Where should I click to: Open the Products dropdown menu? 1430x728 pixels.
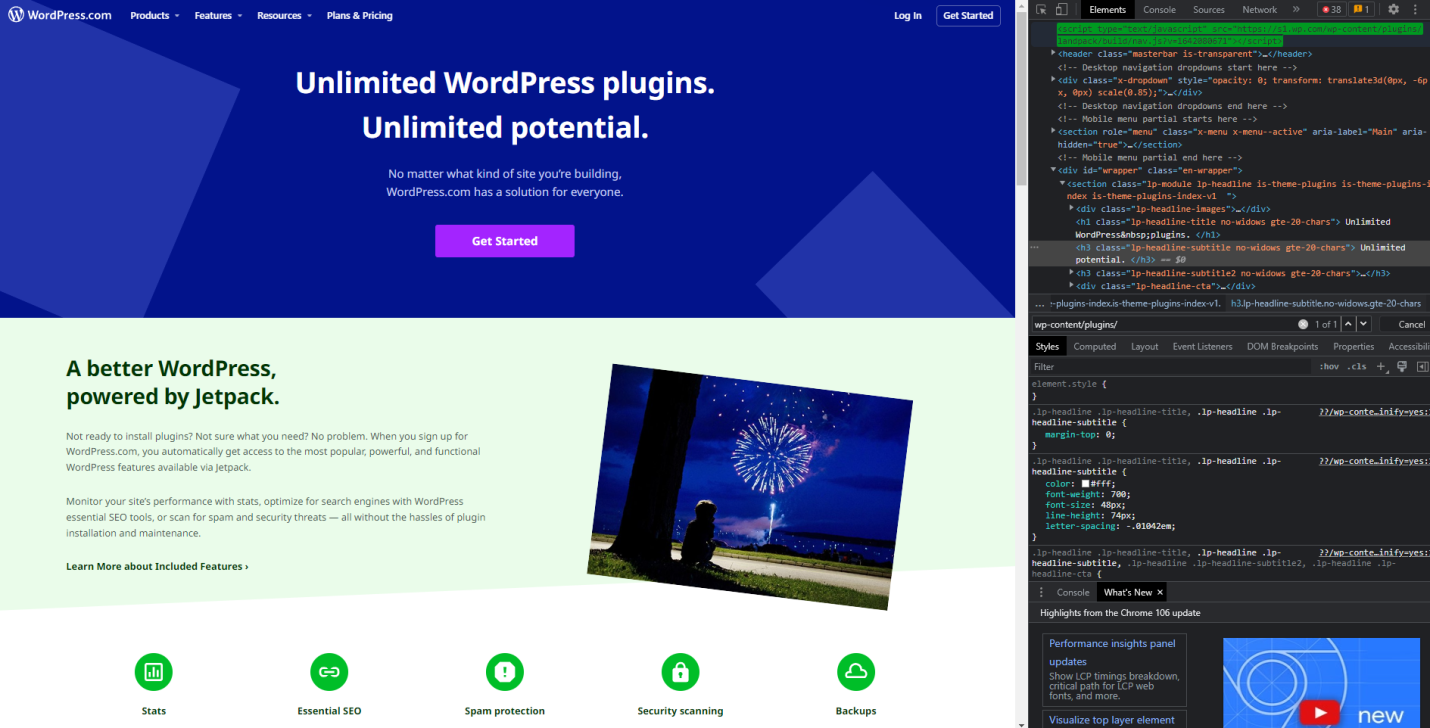tap(155, 15)
